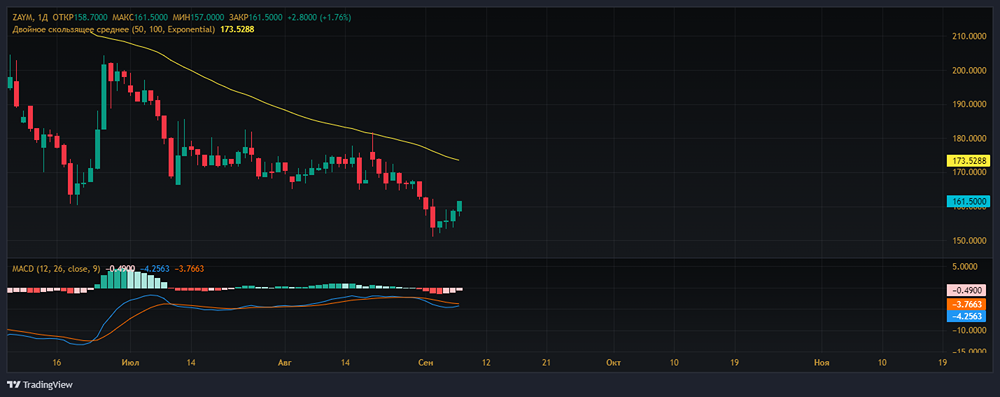The image size is (1000, 397).
Task: Click the 210.0000 price axis label
Action: click(x=969, y=36)
